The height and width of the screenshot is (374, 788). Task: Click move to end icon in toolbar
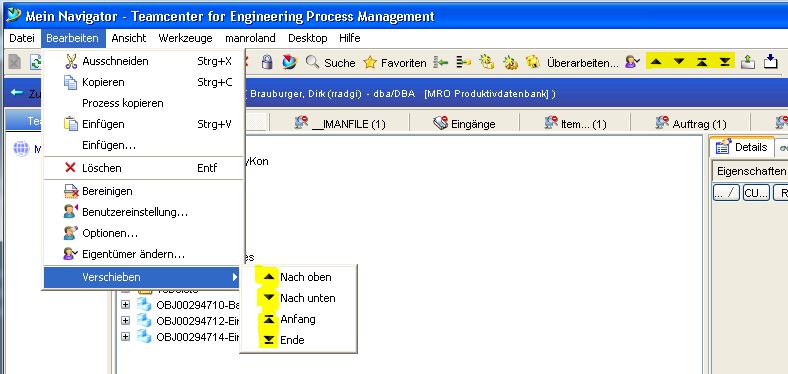724,61
